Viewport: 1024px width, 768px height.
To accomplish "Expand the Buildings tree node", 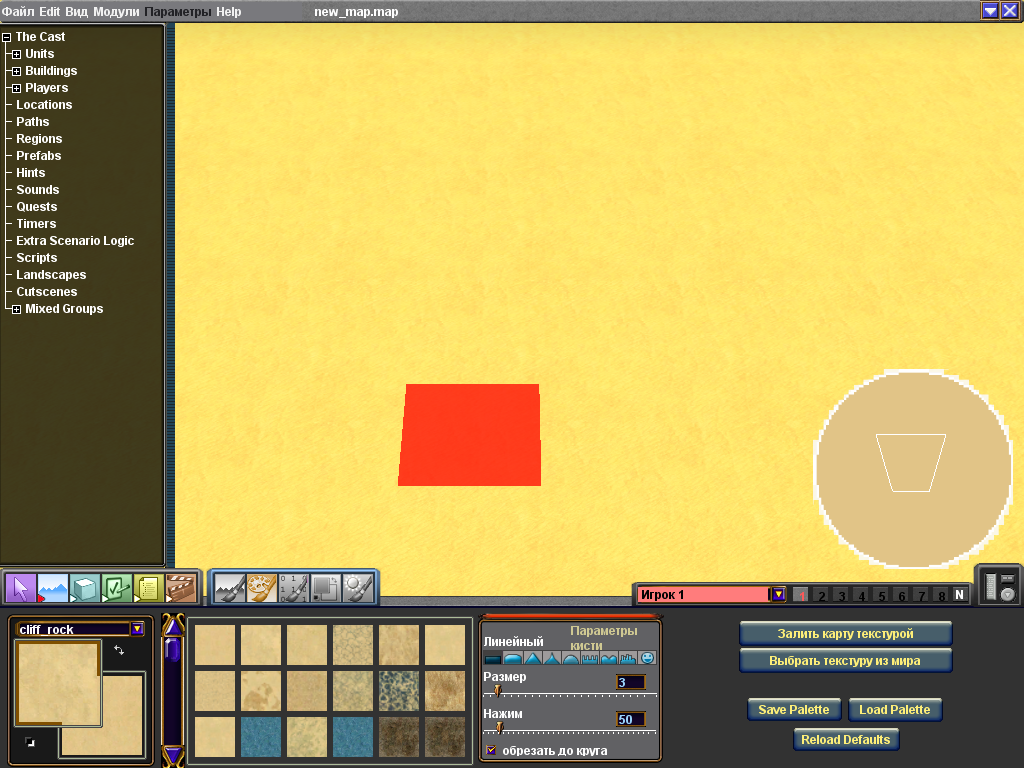I will click(16, 71).
